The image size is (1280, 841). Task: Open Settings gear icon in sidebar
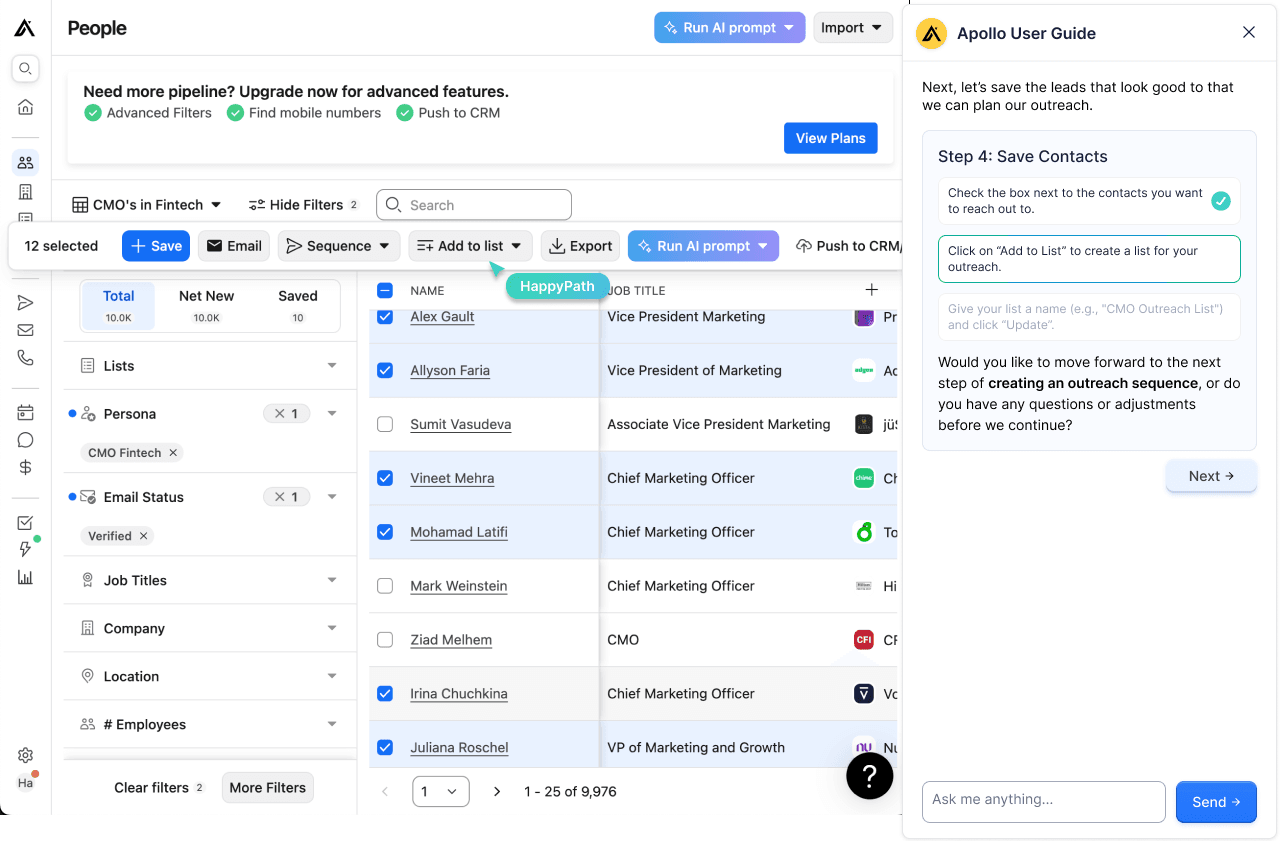(x=26, y=755)
